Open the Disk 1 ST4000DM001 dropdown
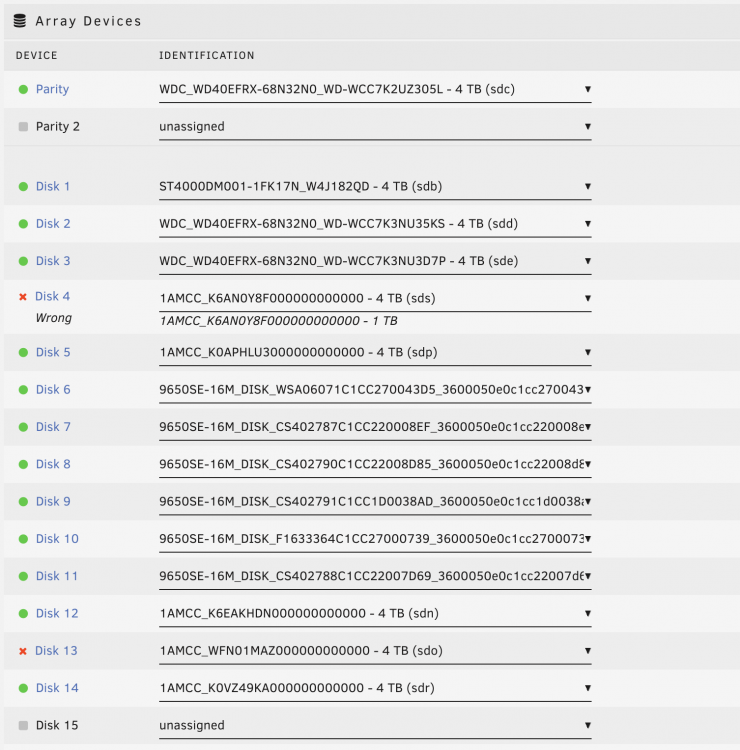The image size is (740, 750). [x=375, y=187]
